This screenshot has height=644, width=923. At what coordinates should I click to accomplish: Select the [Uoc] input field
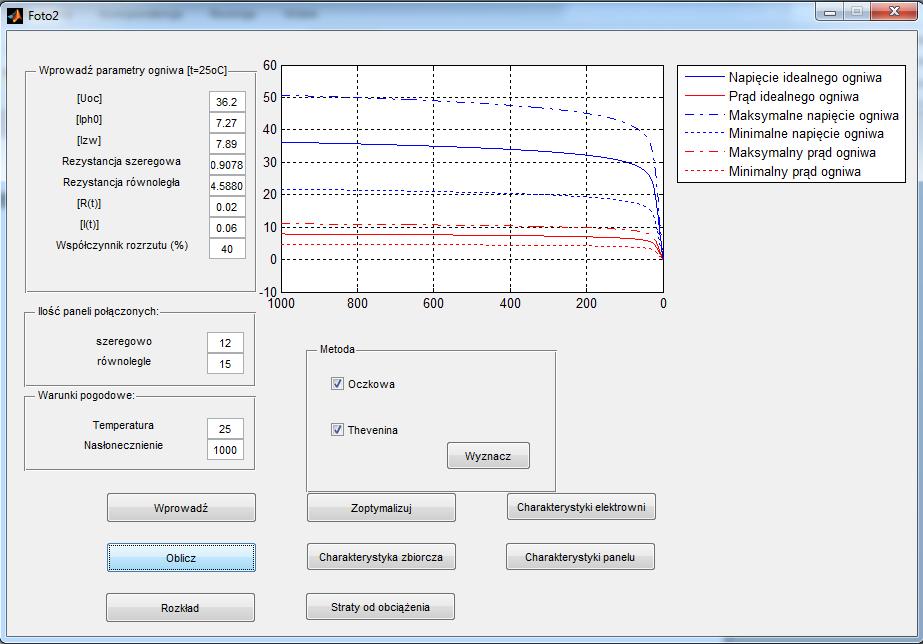pos(227,101)
